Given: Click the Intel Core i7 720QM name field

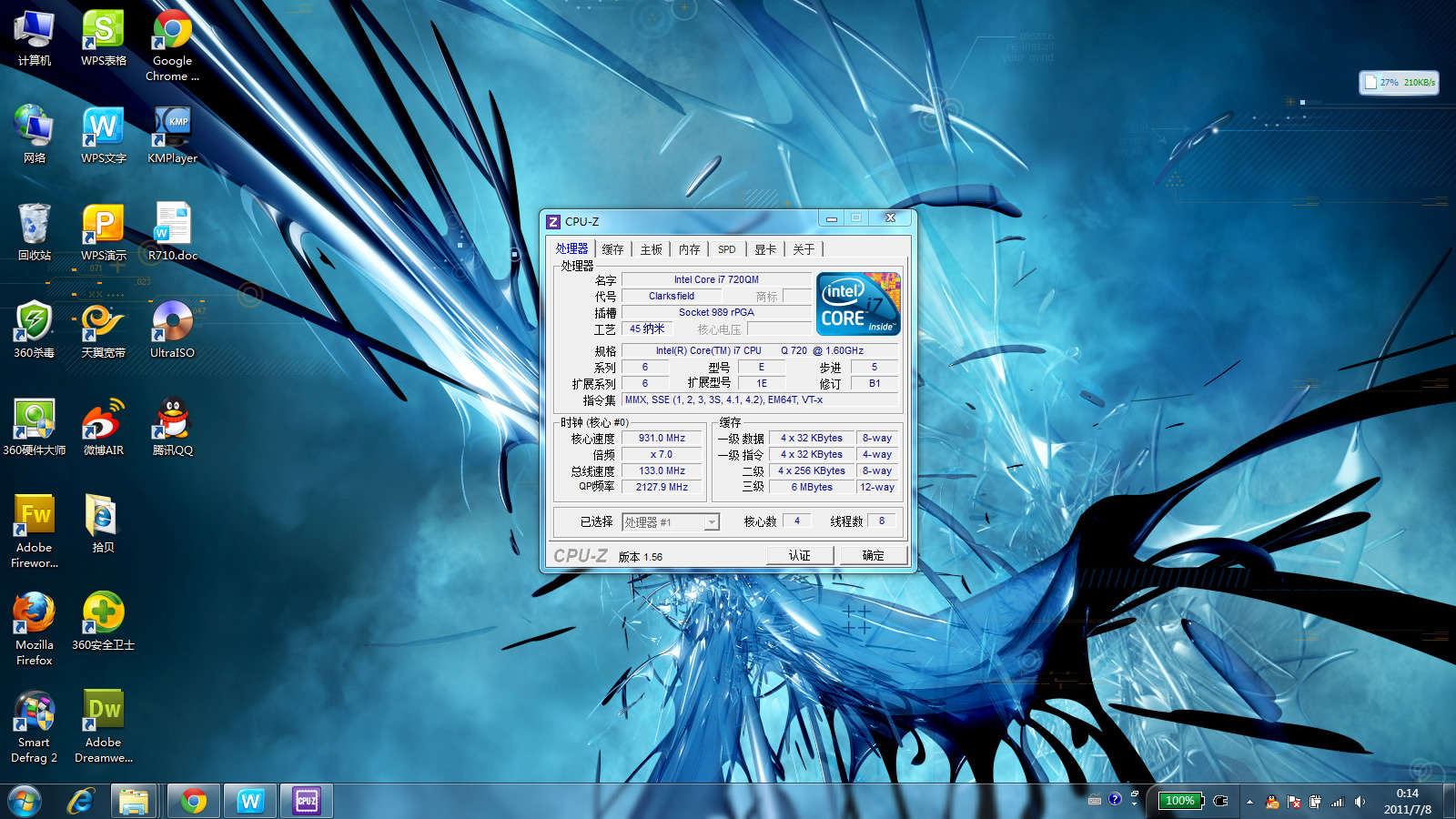Looking at the screenshot, I should coord(716,279).
